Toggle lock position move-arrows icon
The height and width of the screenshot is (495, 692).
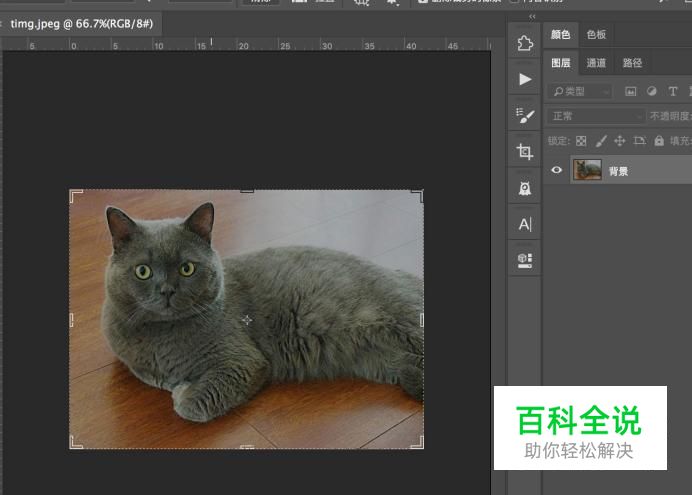pos(619,141)
